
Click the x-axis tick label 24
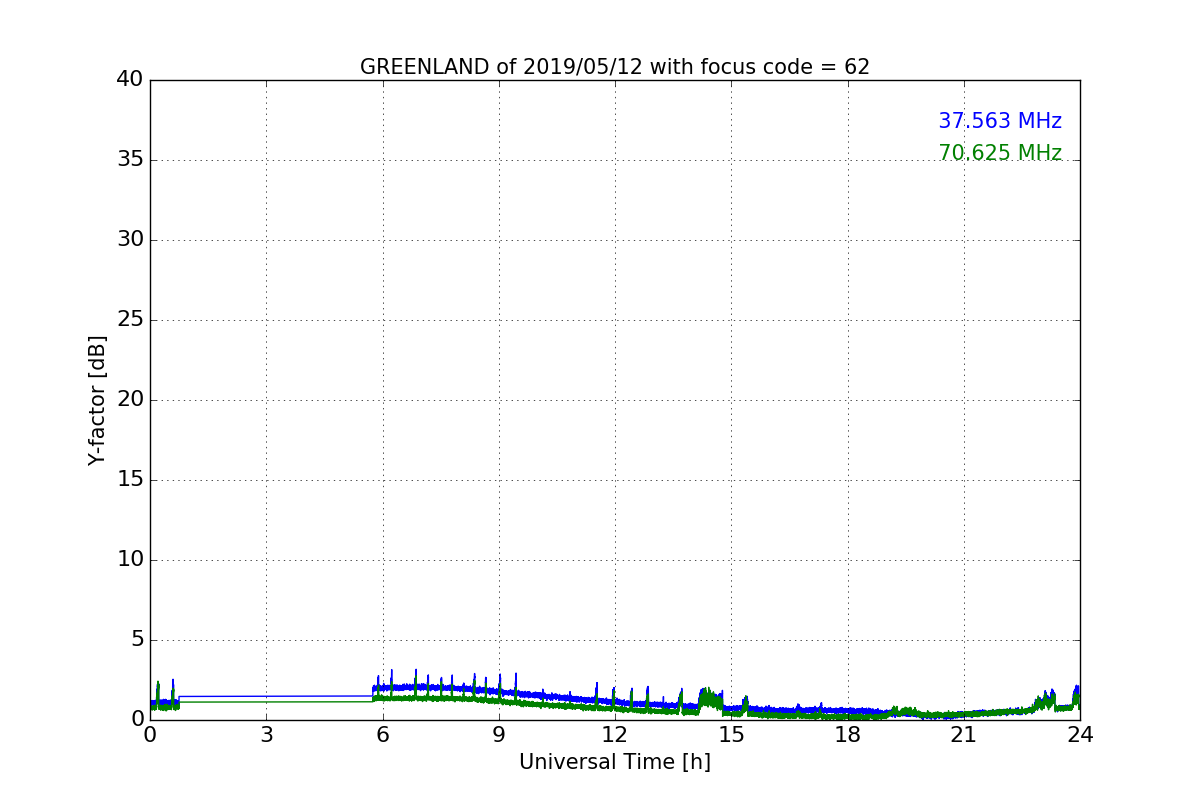pos(1080,735)
